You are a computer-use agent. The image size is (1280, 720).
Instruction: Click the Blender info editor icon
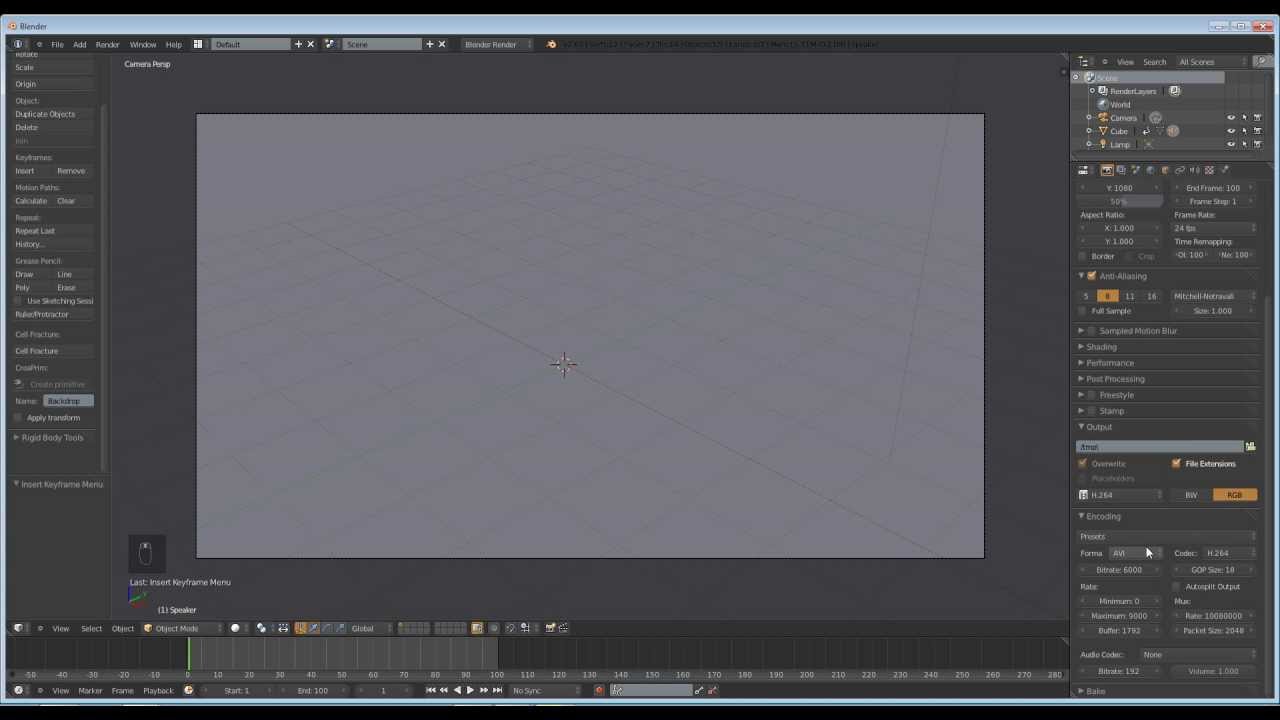click(x=19, y=44)
